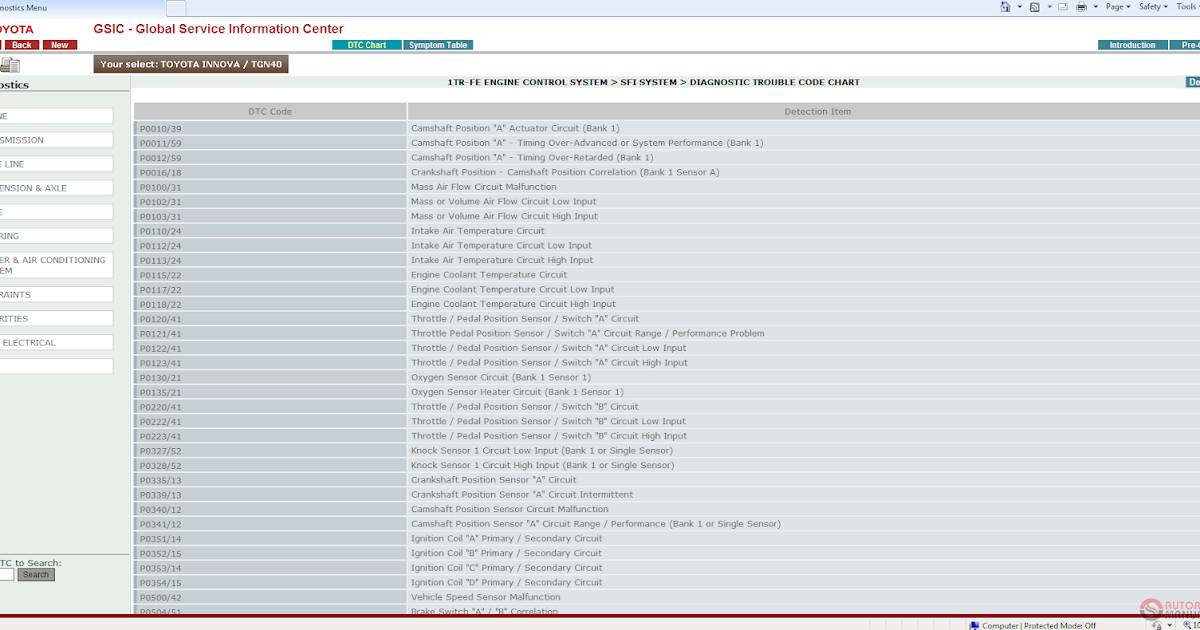This screenshot has width=1200, height=630.
Task: Click DTC code P0335/13
Action: pyautogui.click(x=161, y=480)
